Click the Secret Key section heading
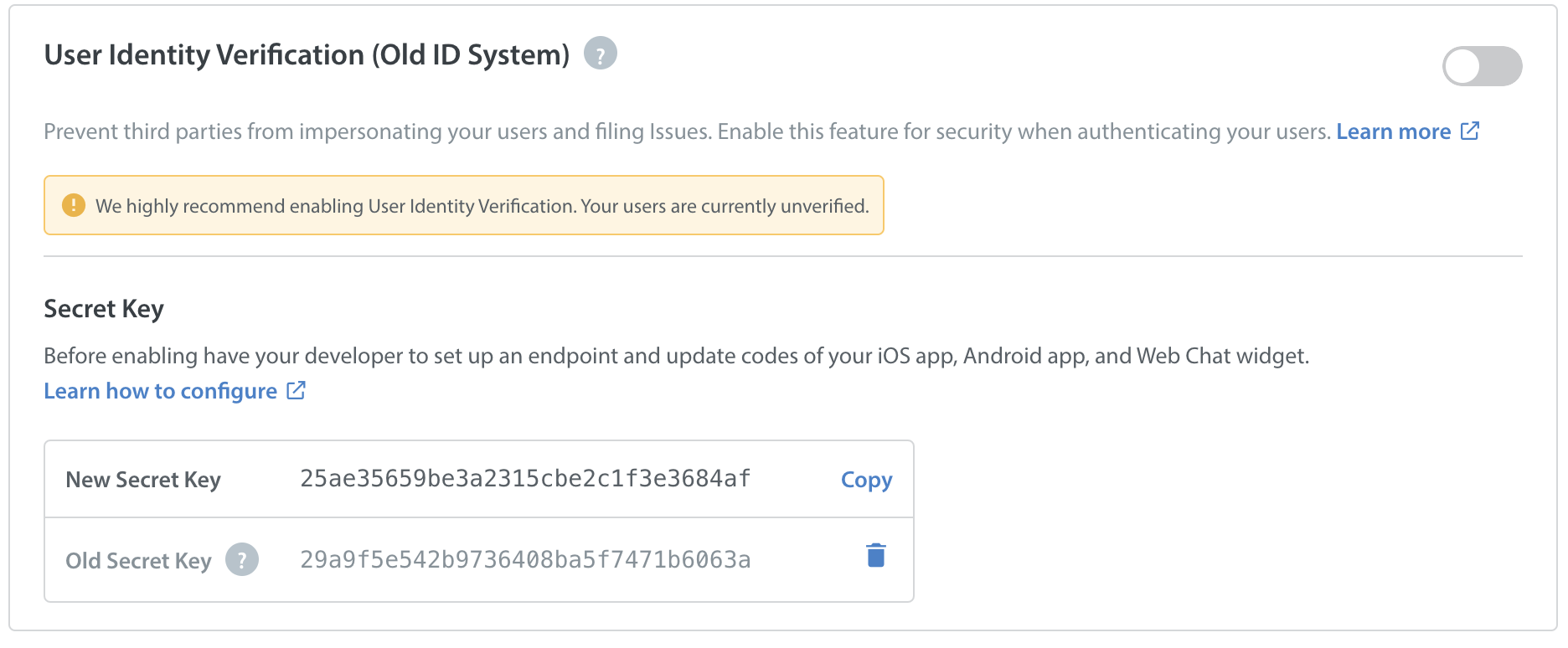 point(104,309)
